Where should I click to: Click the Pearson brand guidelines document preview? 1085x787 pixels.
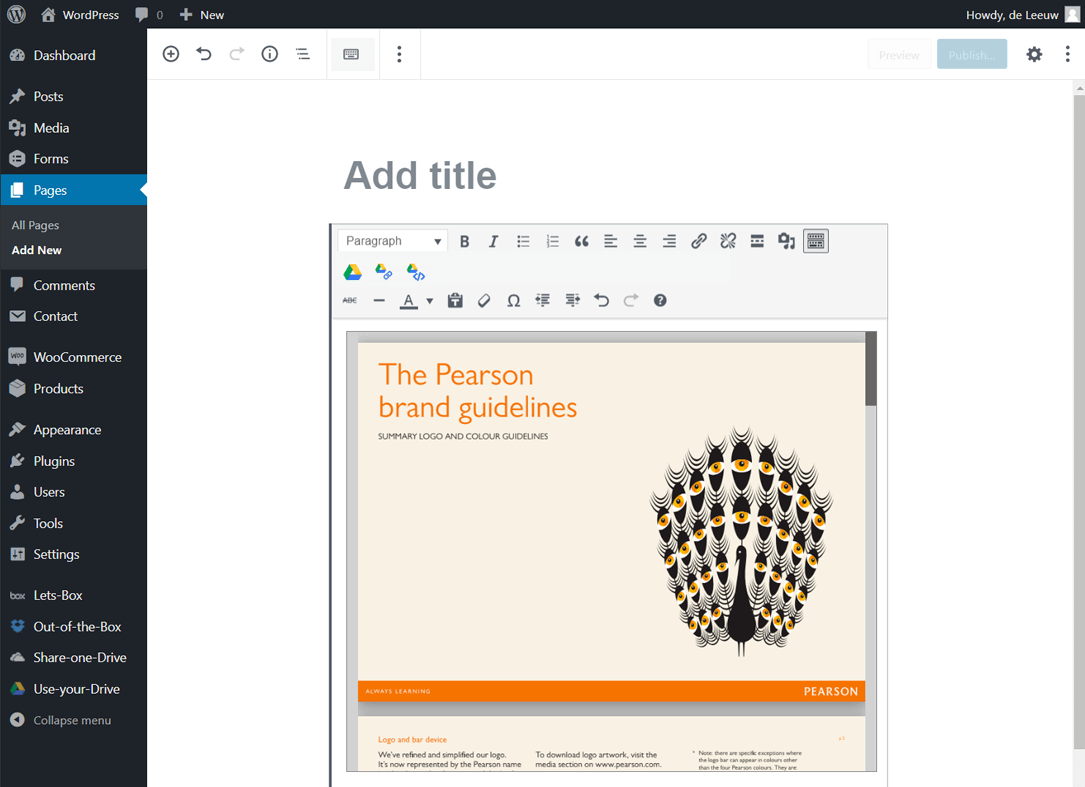click(612, 552)
